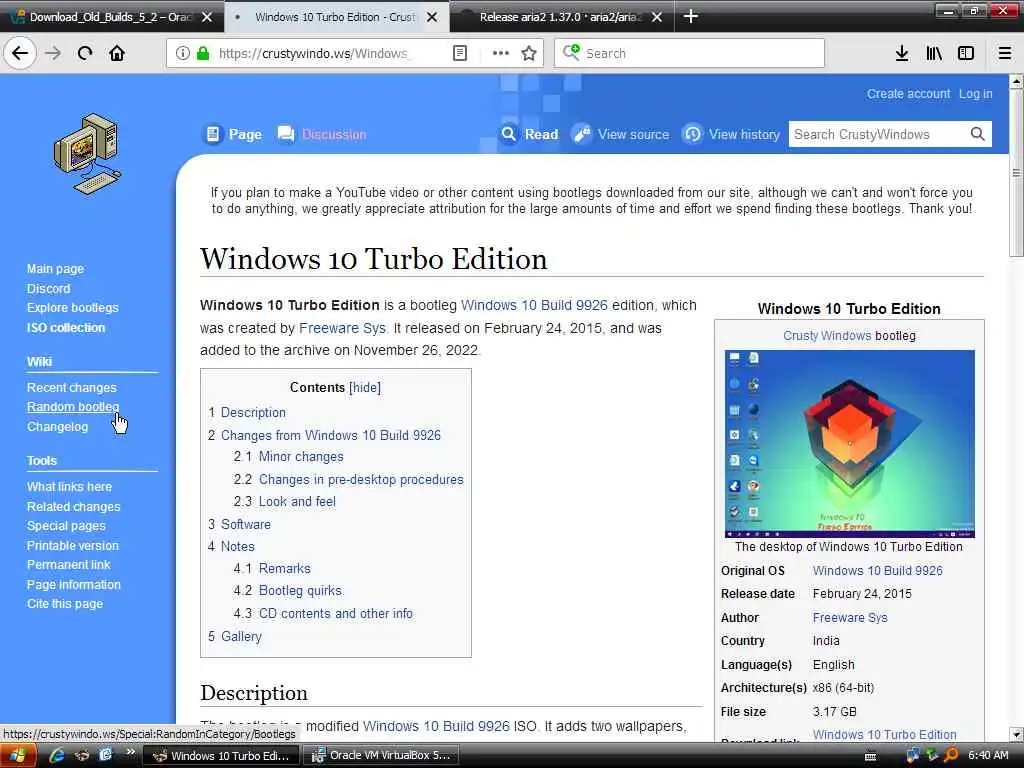1024x768 pixels.
Task: Open Freeware Sys link in intro paragraph
Action: pyautogui.click(x=342, y=328)
